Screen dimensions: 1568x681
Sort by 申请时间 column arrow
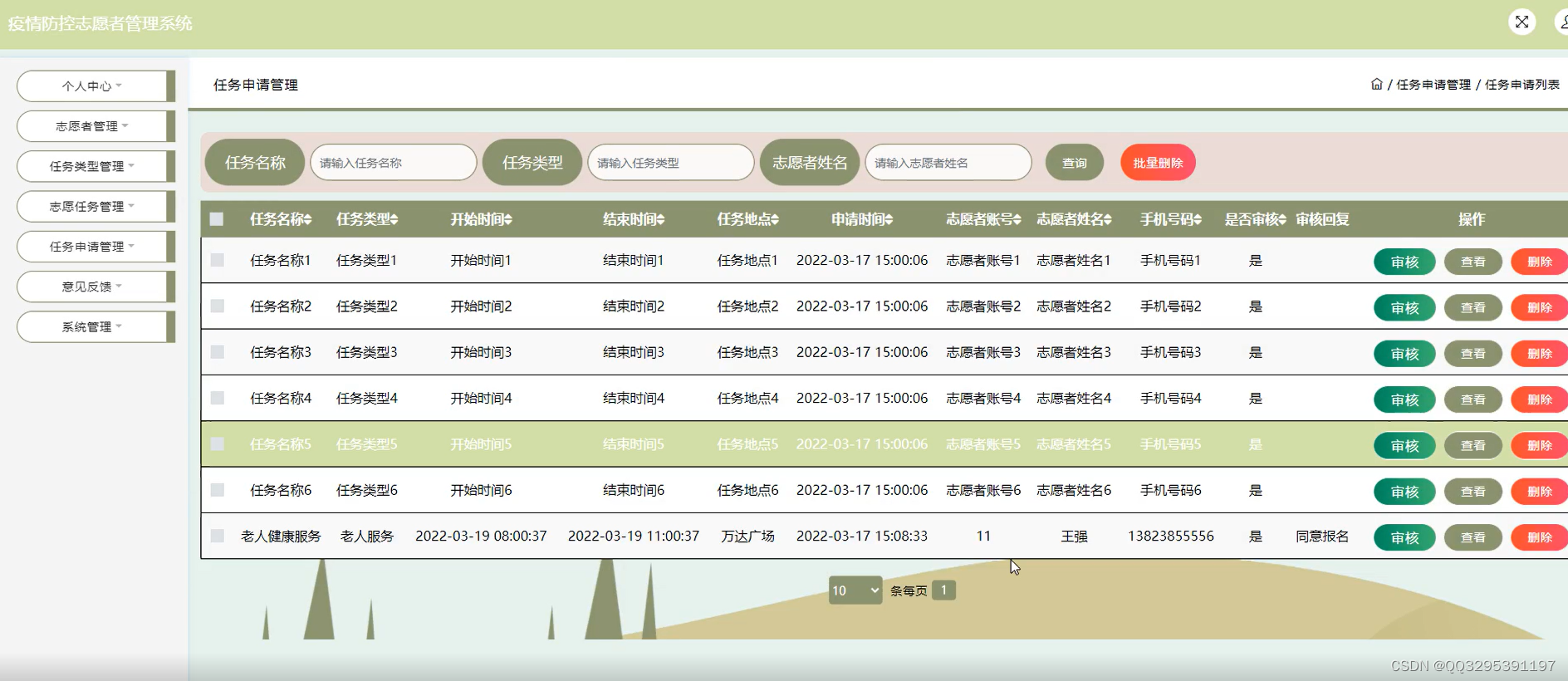tap(889, 219)
